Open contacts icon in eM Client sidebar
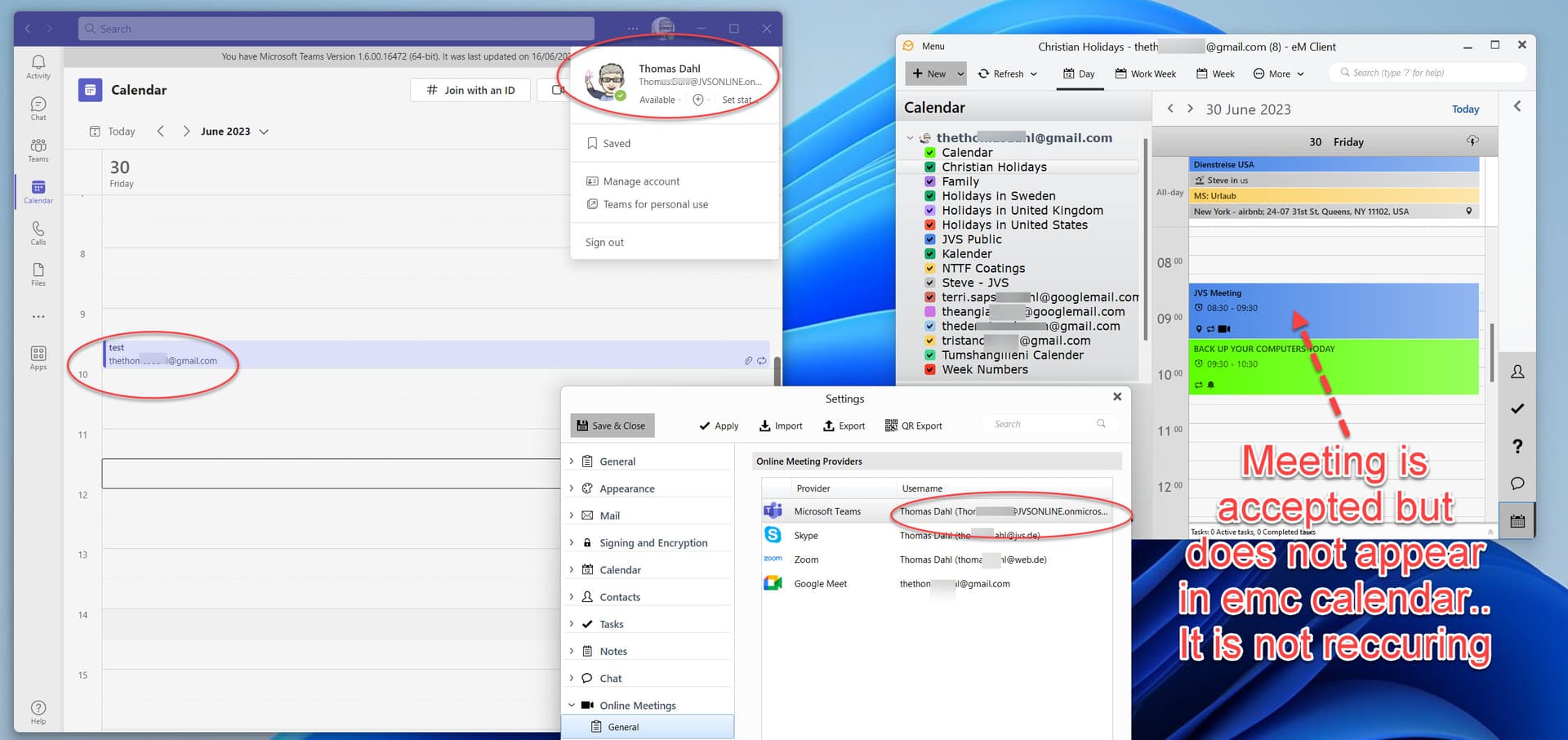The width and height of the screenshot is (1568, 740). coord(1517,372)
